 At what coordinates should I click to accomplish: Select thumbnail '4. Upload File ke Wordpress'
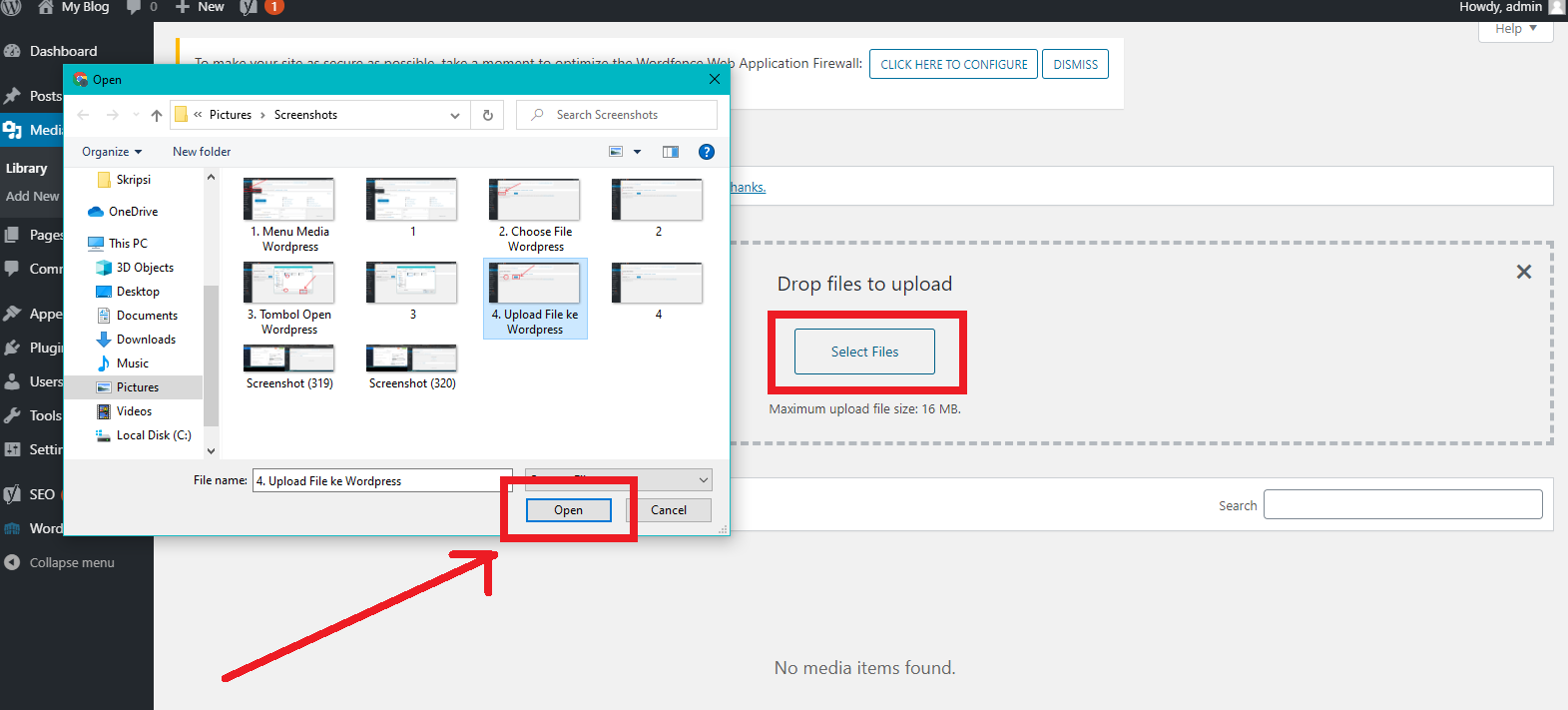(535, 299)
